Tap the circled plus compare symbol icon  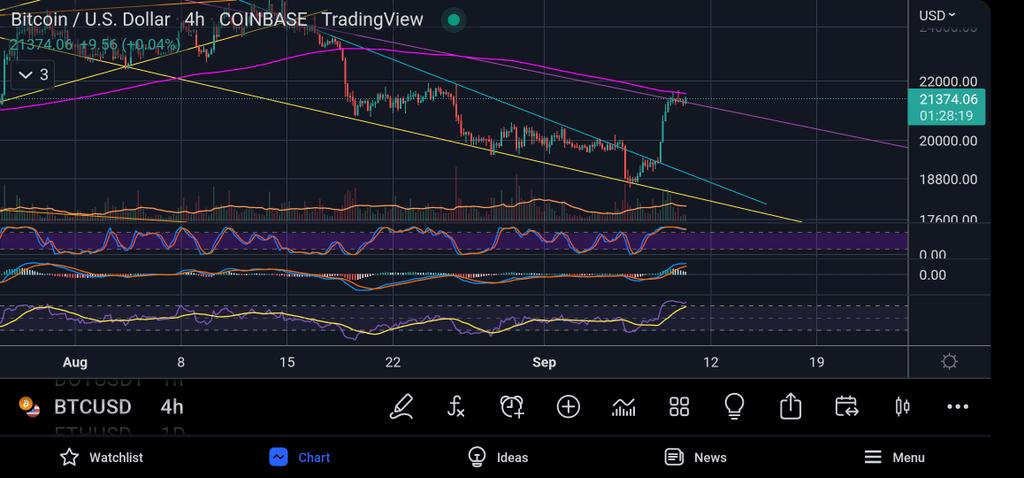coord(568,407)
